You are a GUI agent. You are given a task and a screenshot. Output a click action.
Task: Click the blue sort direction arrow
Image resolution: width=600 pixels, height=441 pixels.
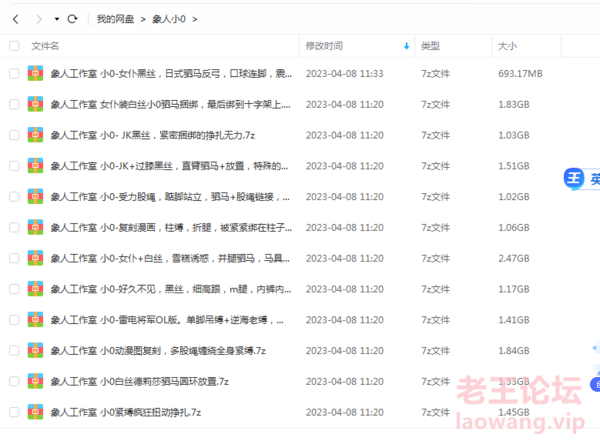tap(406, 46)
